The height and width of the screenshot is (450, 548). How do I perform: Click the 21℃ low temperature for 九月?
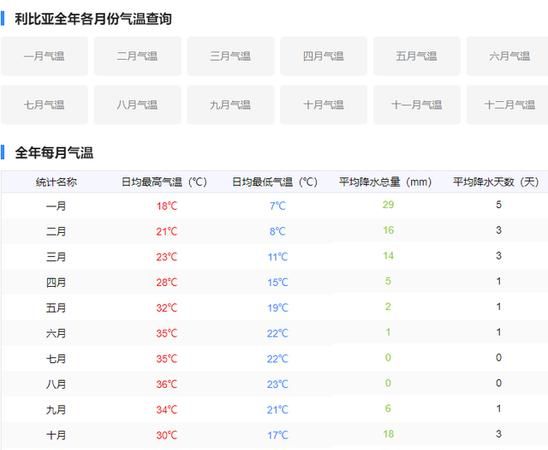277,410
